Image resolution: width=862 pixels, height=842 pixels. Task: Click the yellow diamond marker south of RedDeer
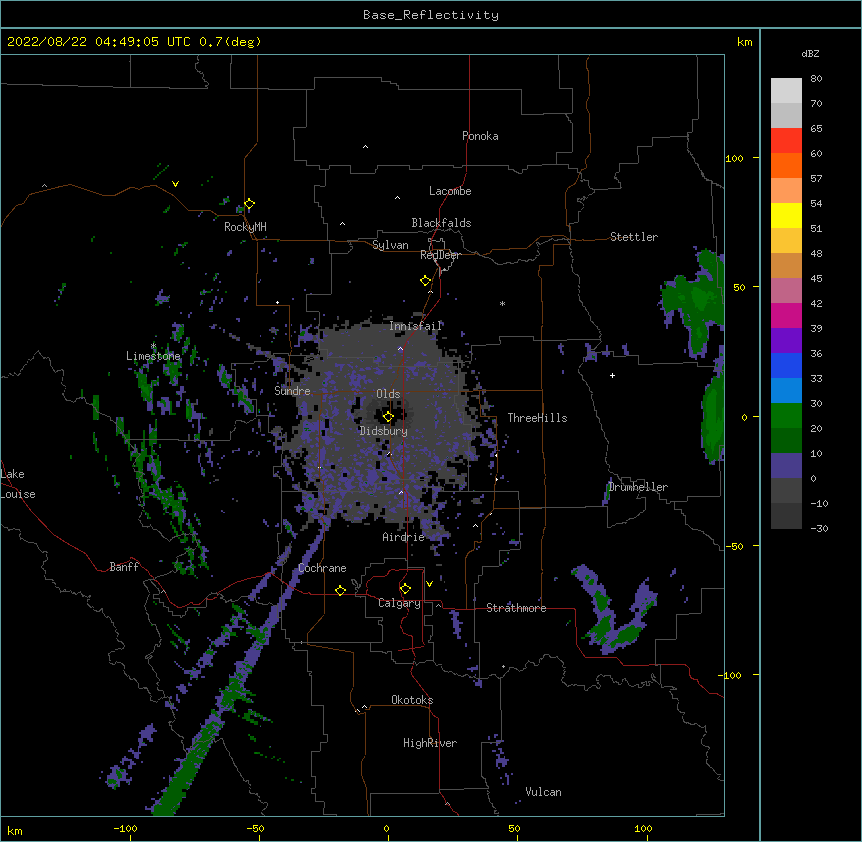[425, 281]
